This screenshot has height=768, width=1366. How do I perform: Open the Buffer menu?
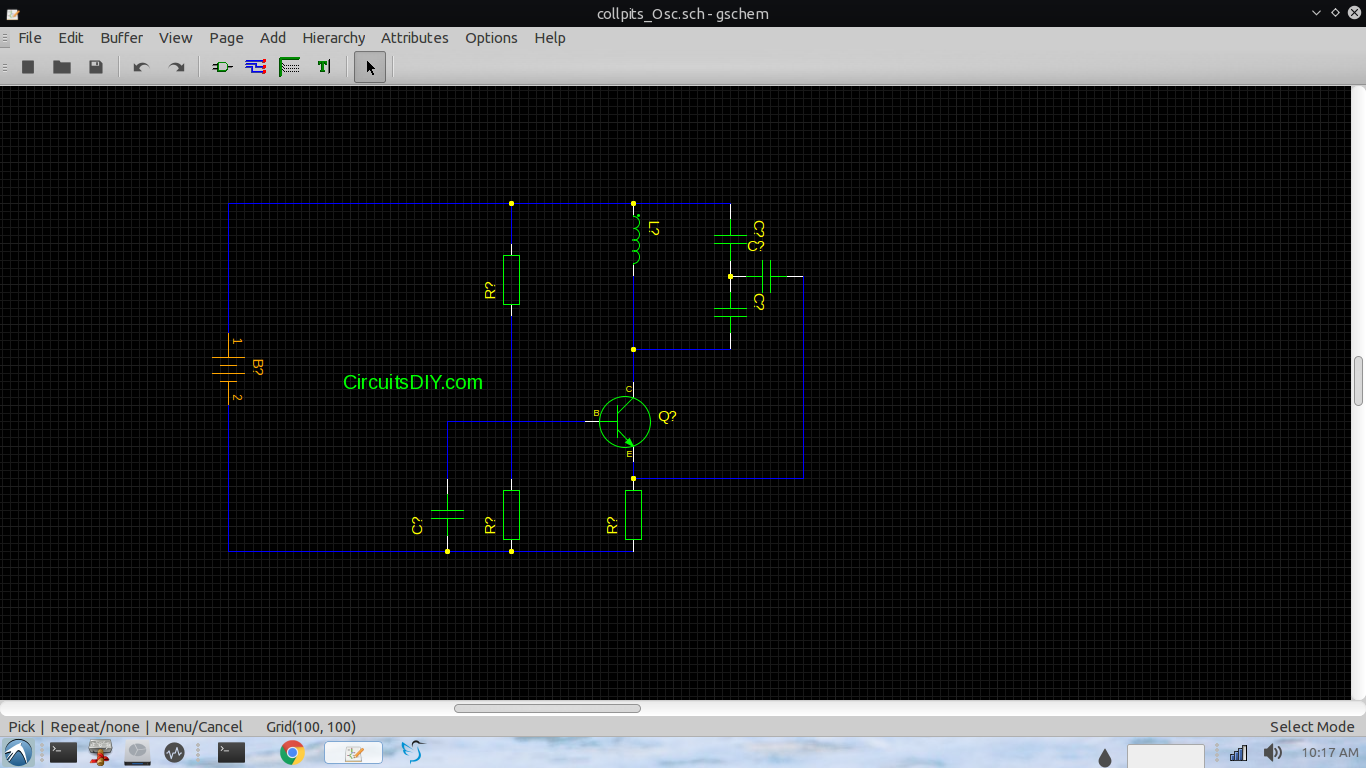click(122, 38)
